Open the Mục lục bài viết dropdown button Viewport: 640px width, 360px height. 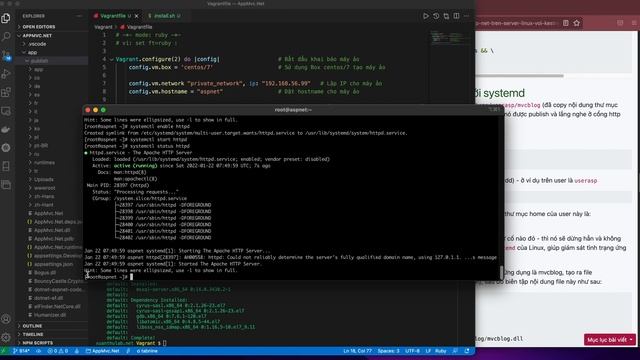click(609, 340)
